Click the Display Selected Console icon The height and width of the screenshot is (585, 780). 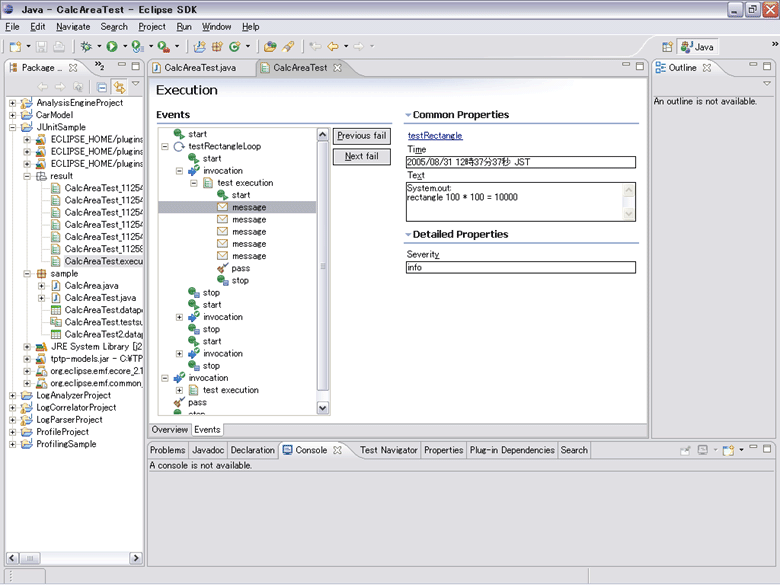click(x=702, y=450)
